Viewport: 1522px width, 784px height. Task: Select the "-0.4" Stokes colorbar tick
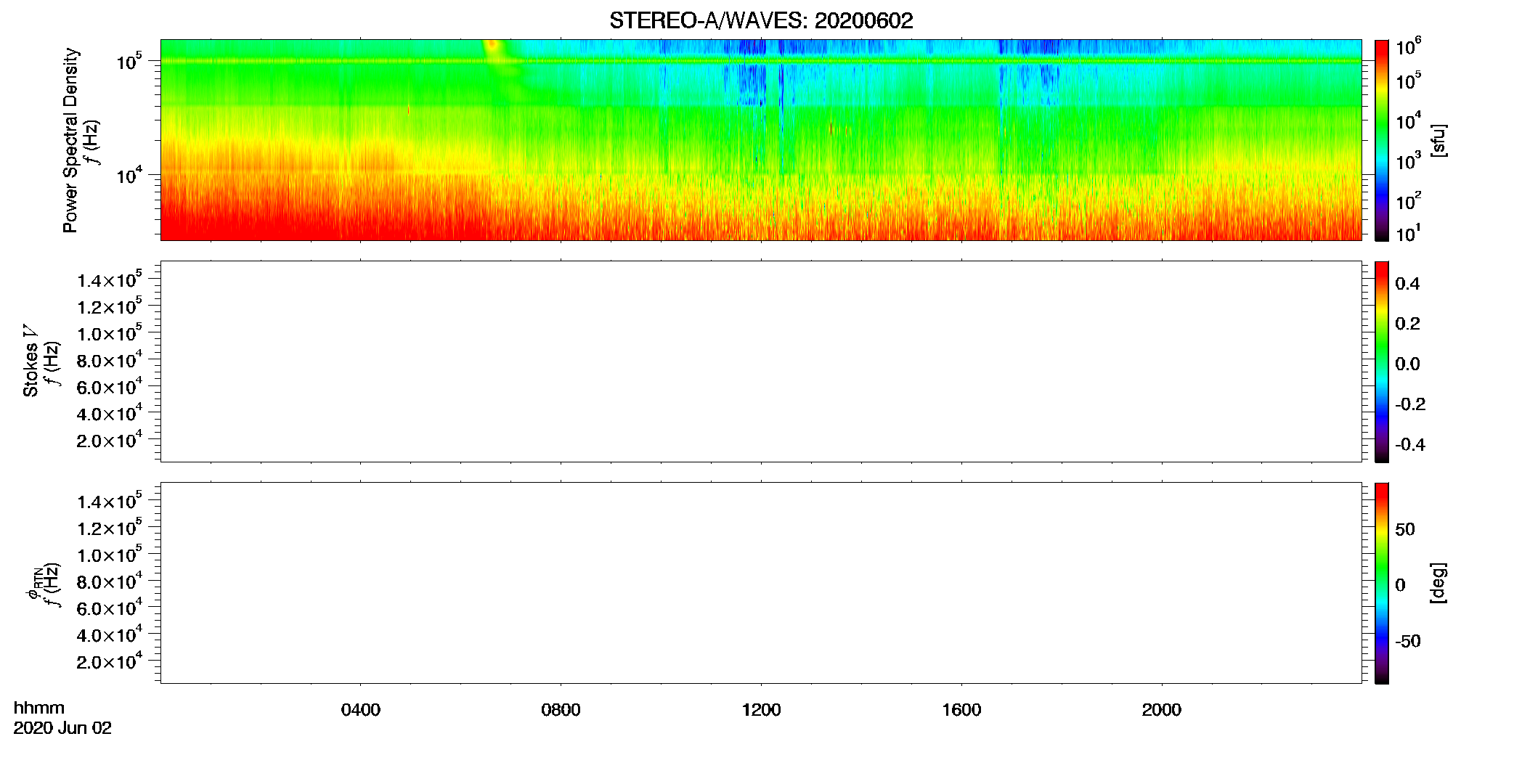(1410, 445)
